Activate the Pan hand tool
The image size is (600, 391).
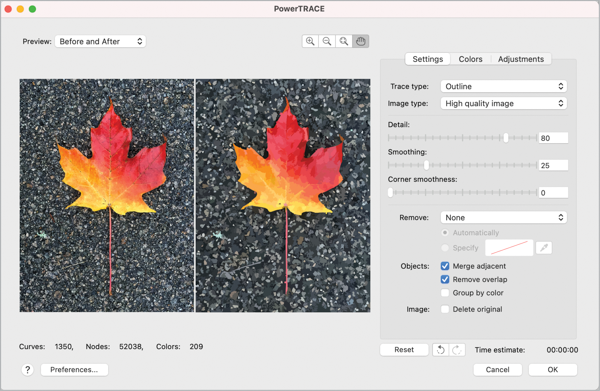click(360, 41)
